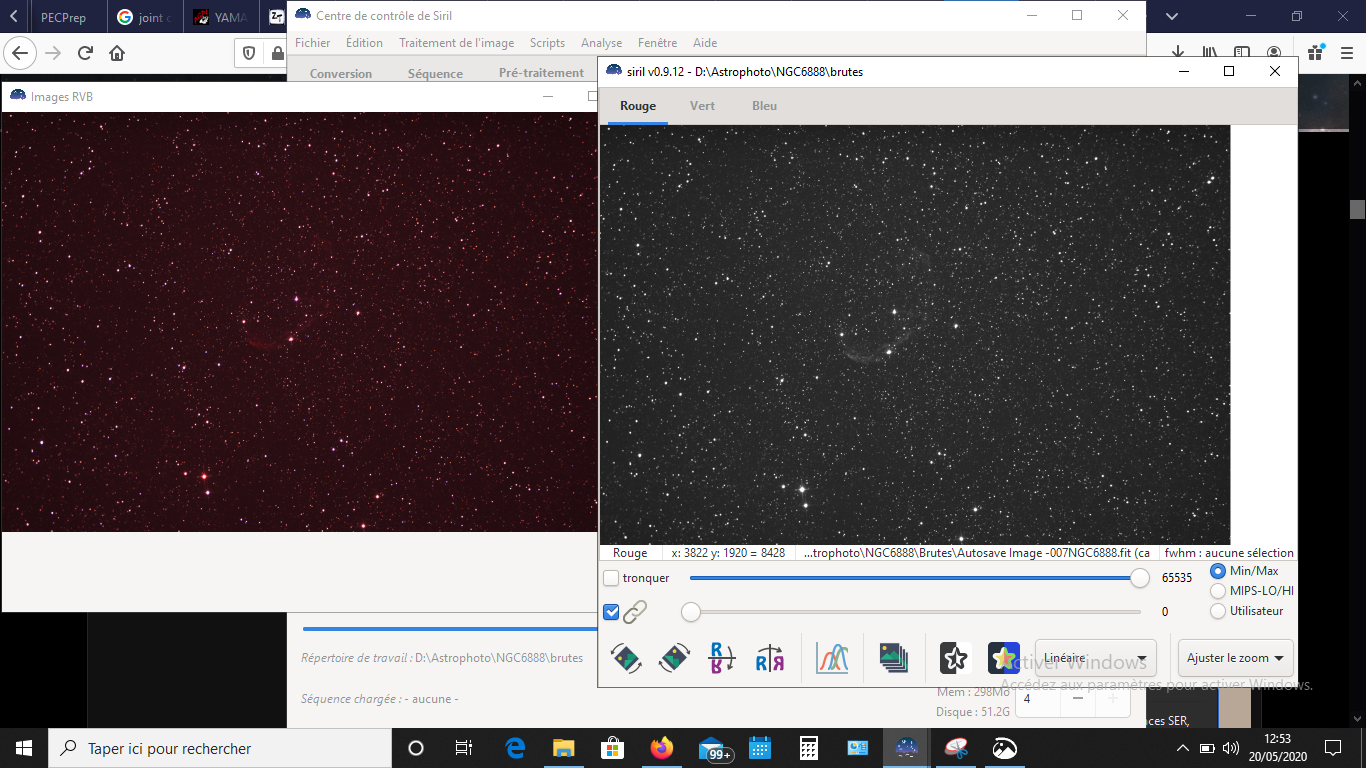Image resolution: width=1366 pixels, height=768 pixels.
Task: Click the Windows taskbar search box
Action: [x=220, y=748]
